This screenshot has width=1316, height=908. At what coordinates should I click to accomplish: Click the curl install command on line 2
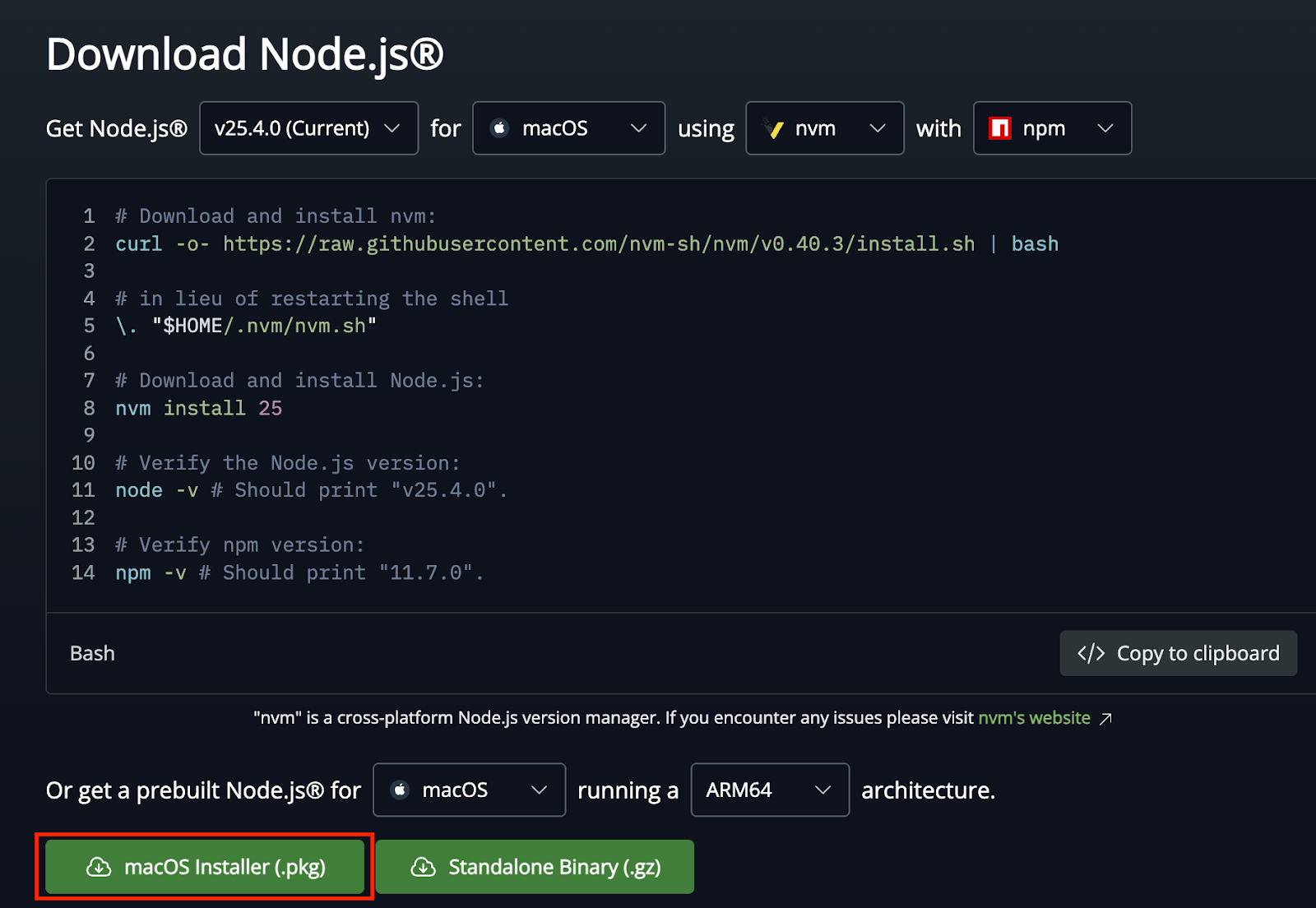pos(586,244)
